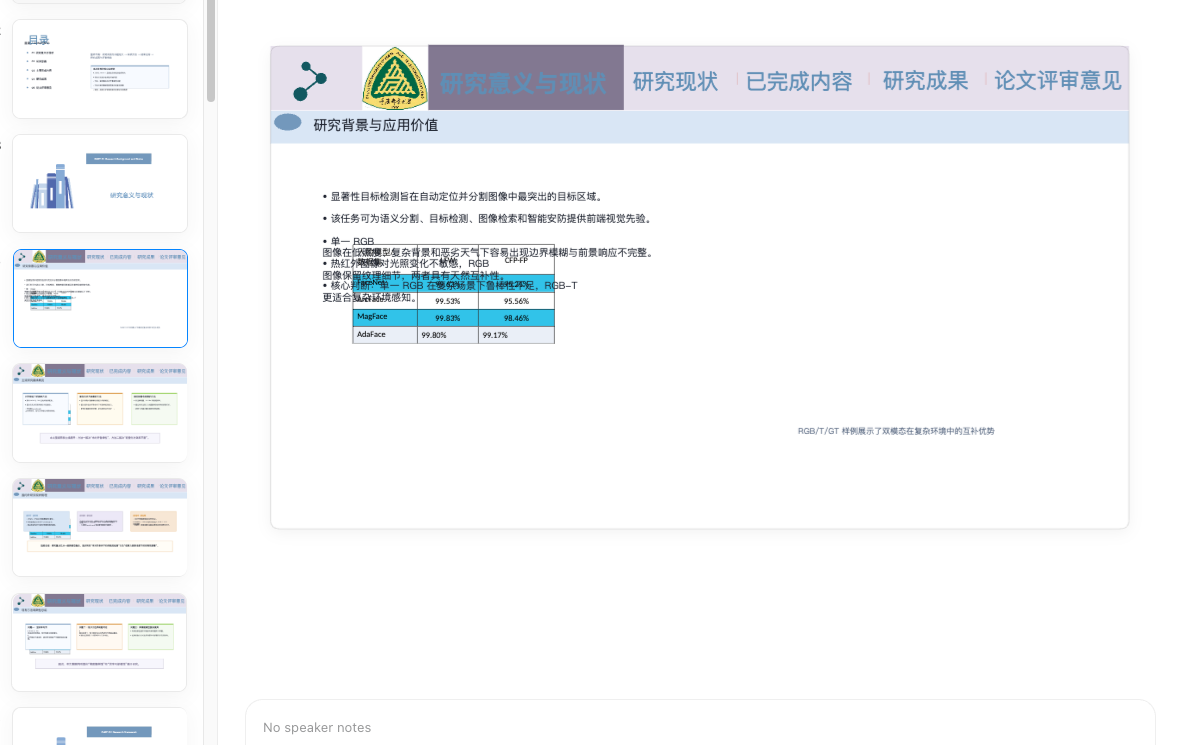This screenshot has width=1182, height=745.
Task: Click into the No speaker notes field
Action: [700, 727]
